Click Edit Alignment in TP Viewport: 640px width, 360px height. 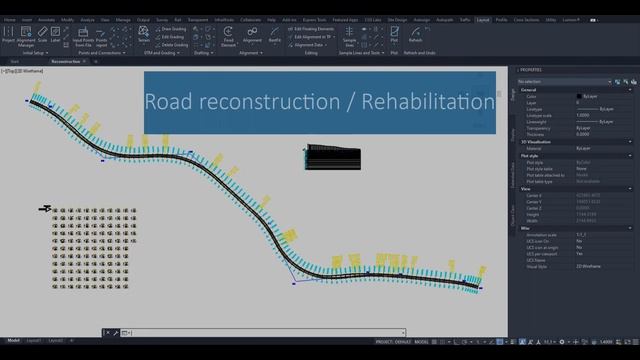[312, 37]
